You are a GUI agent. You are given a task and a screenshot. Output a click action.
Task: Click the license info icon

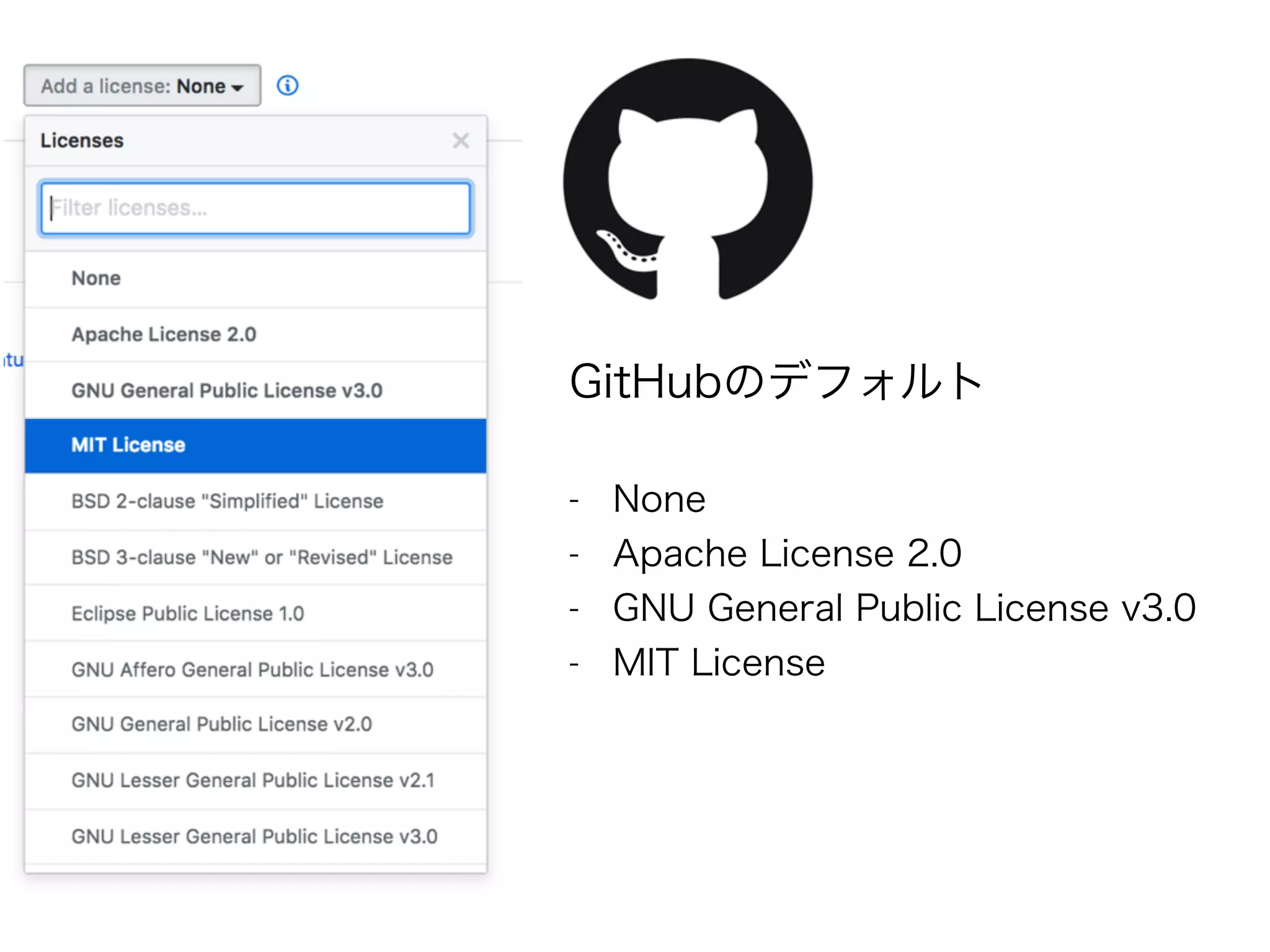tap(287, 86)
